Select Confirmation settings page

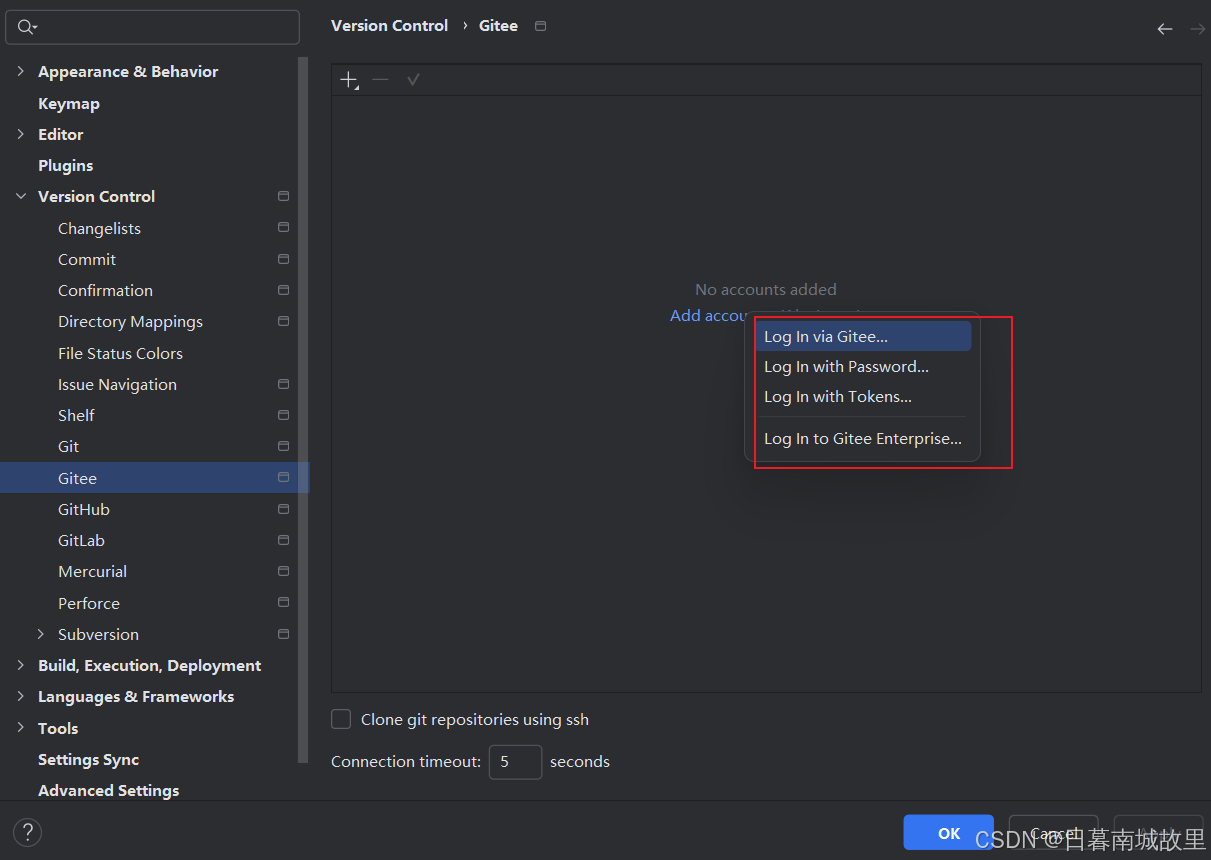tap(105, 290)
